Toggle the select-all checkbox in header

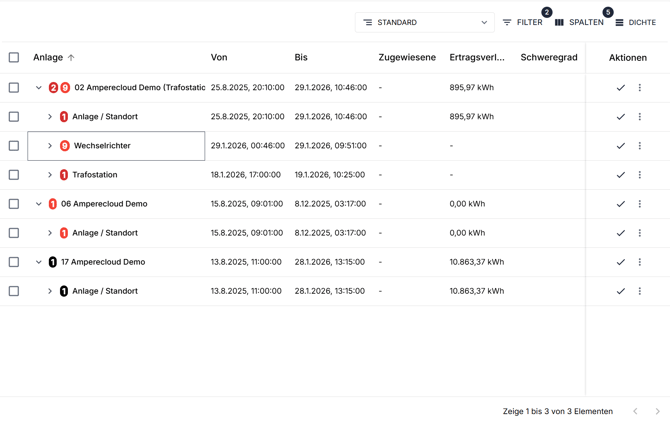click(x=14, y=58)
